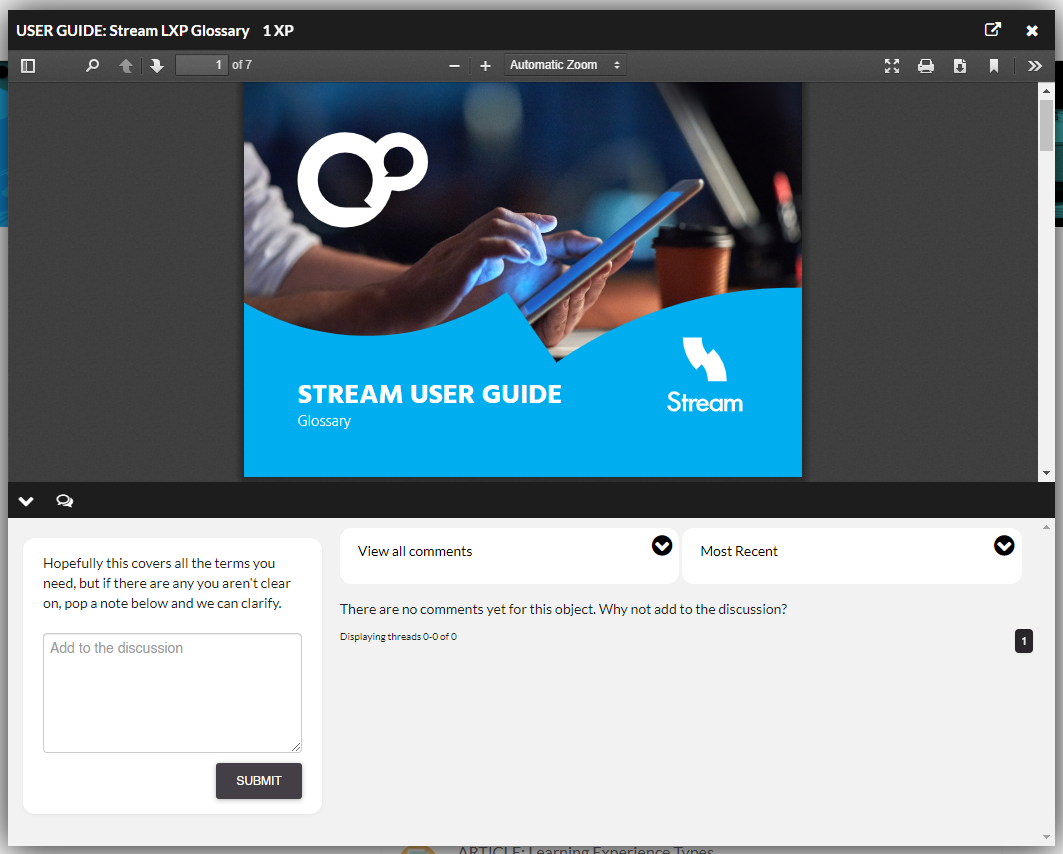Select the comments discussion tab icon
The width and height of the screenshot is (1063, 854).
pyautogui.click(x=65, y=501)
